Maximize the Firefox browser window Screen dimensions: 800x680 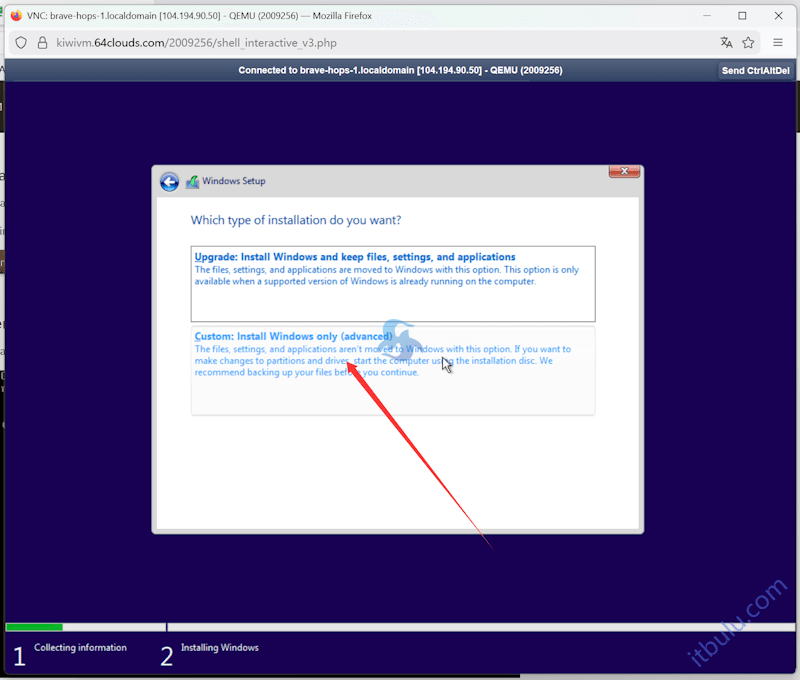pos(742,15)
